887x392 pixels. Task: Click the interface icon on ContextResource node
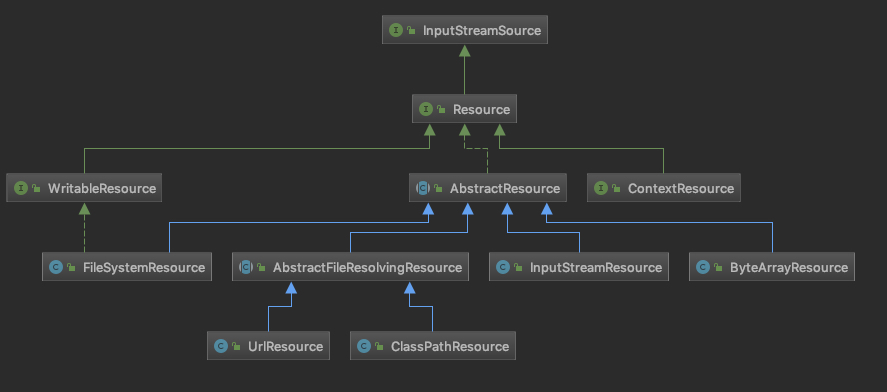point(601,188)
